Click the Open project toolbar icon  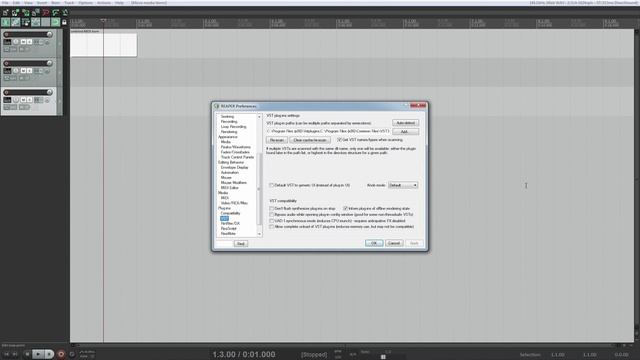tap(15, 12)
